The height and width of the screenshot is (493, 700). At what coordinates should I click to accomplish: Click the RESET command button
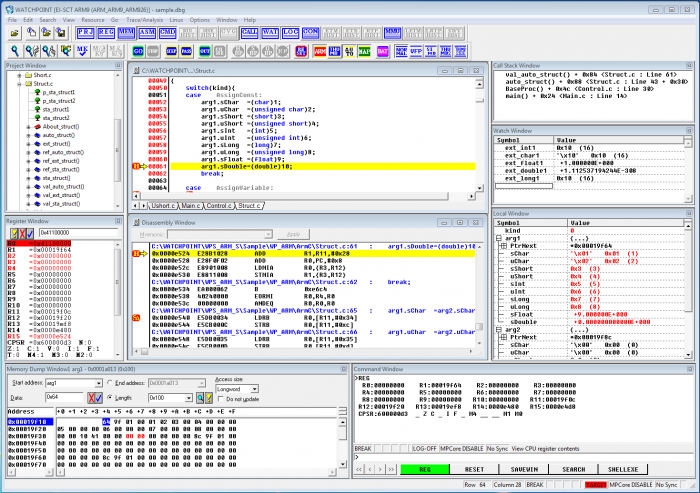474,469
